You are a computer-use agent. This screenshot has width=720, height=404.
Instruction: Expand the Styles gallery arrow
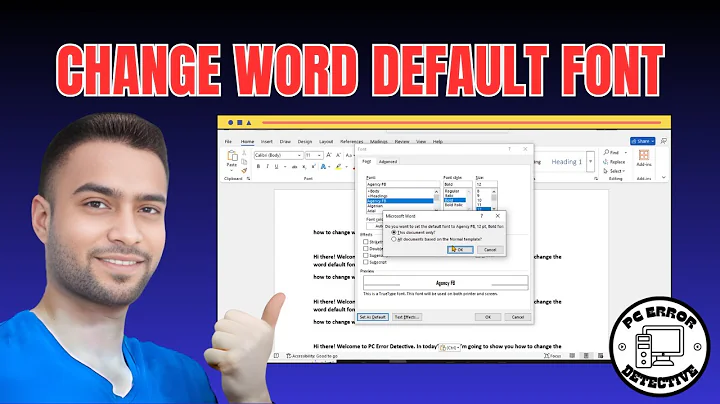(591, 162)
